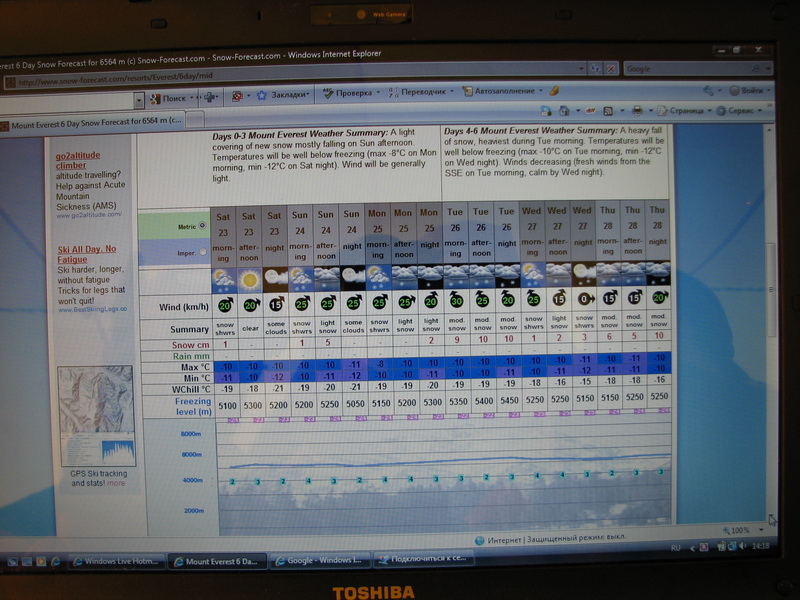The width and height of the screenshot is (800, 600).
Task: Select the Metric units radio button
Action: pyautogui.click(x=202, y=226)
